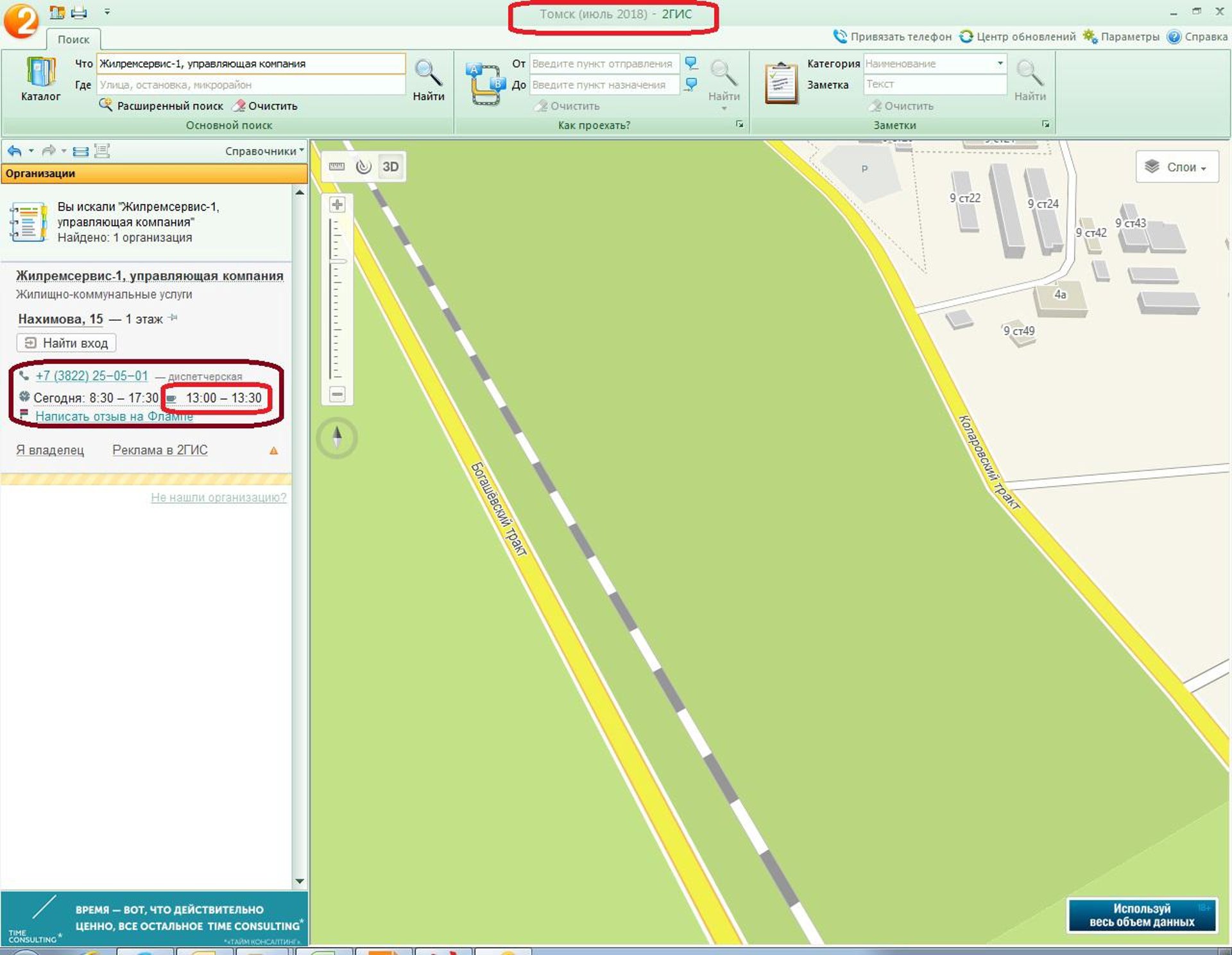Zoom in with the map plus button
1232x955 pixels.
(338, 205)
